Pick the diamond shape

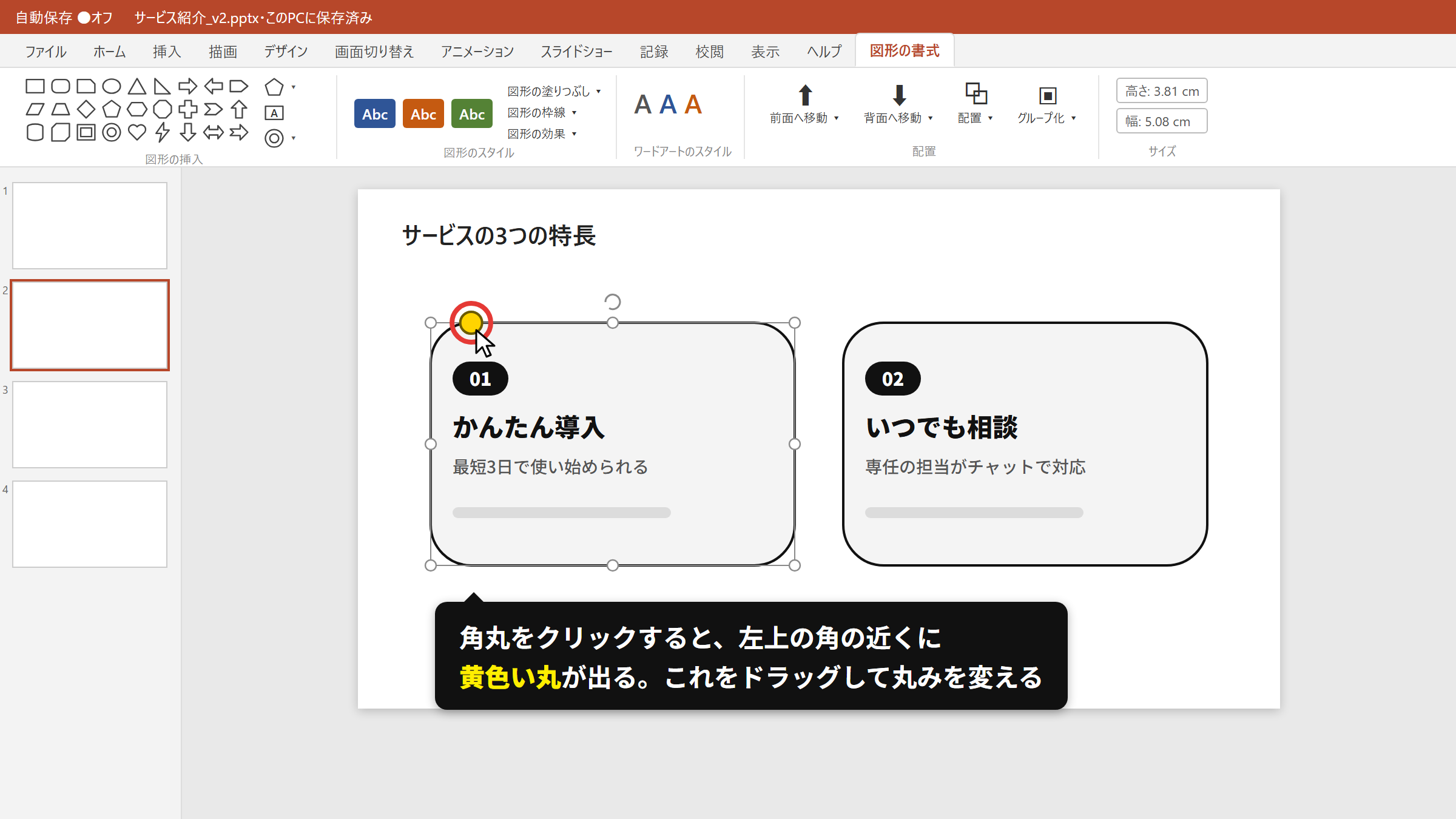tap(86, 109)
